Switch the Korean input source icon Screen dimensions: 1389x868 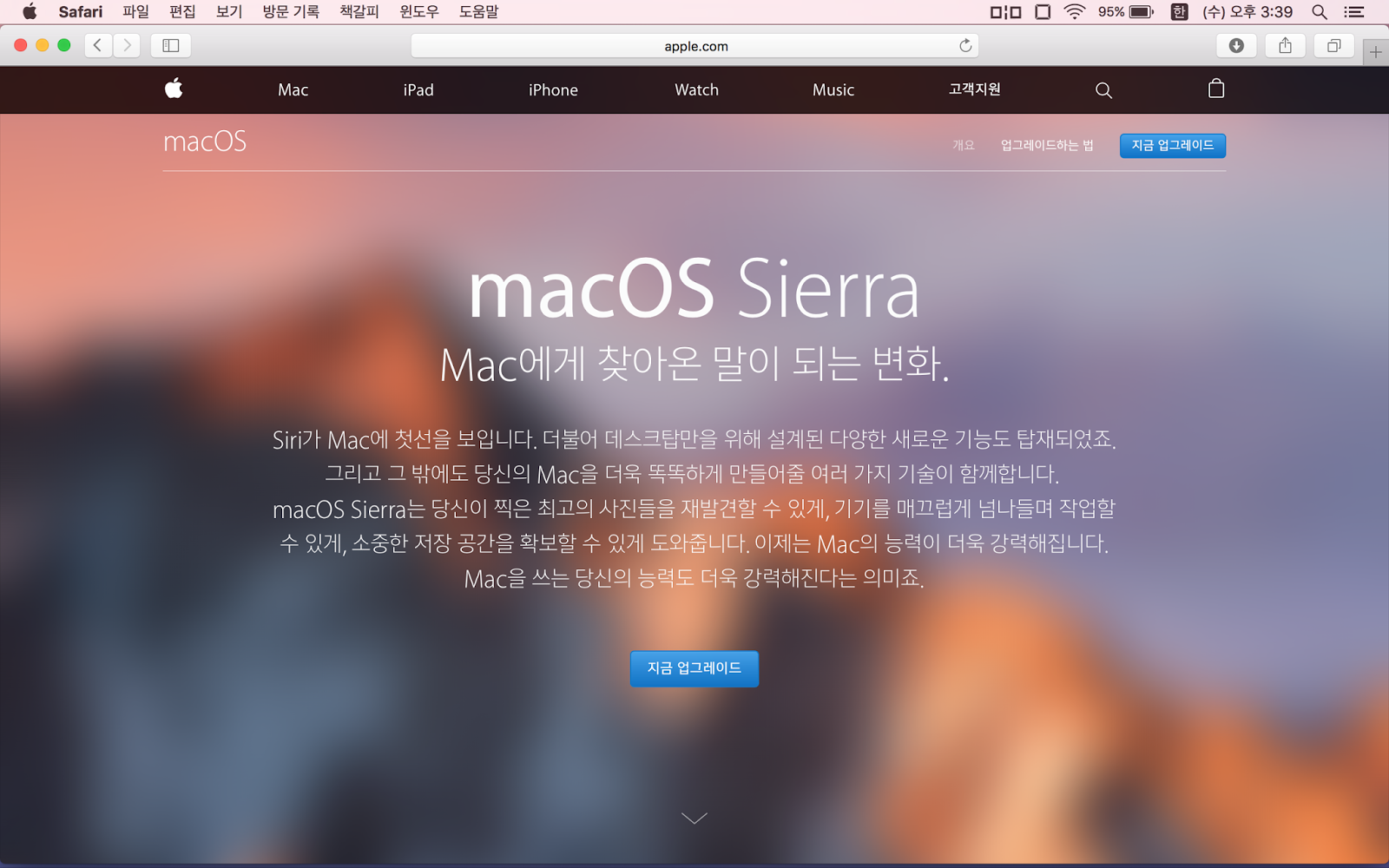pyautogui.click(x=1179, y=11)
